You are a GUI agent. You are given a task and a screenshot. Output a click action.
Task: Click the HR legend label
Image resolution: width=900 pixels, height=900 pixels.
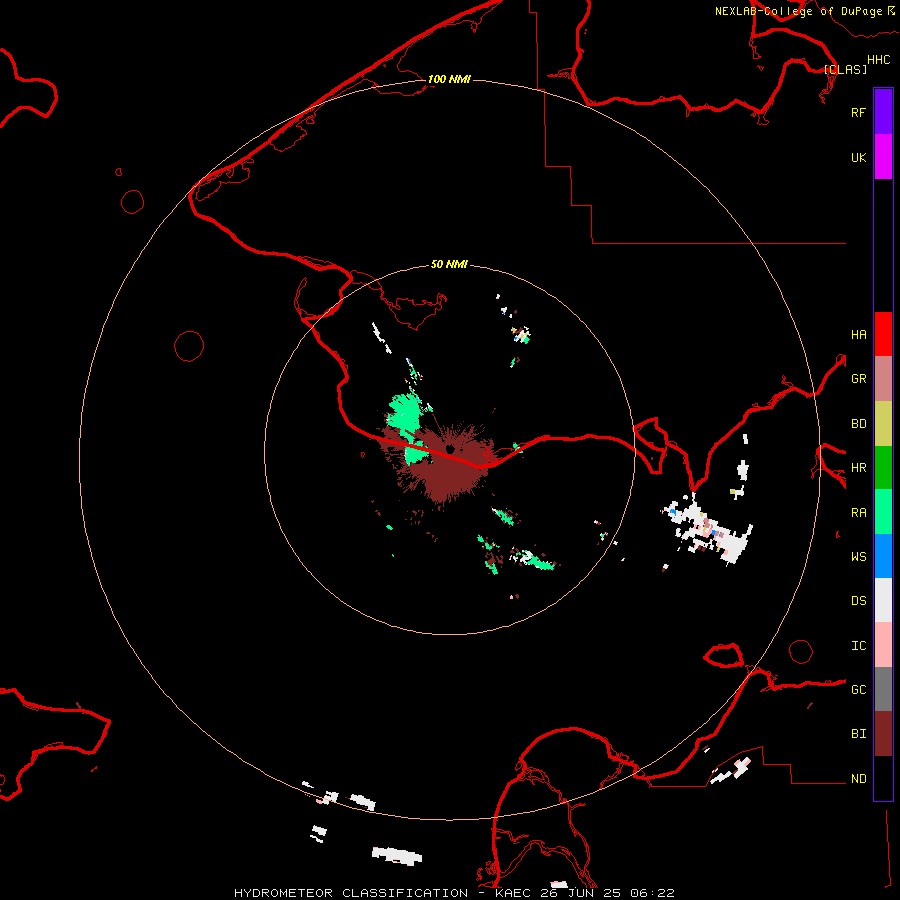coord(859,468)
